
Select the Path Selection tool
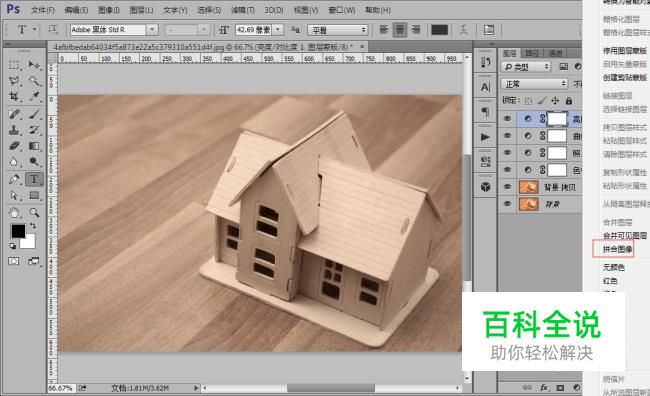click(x=14, y=195)
